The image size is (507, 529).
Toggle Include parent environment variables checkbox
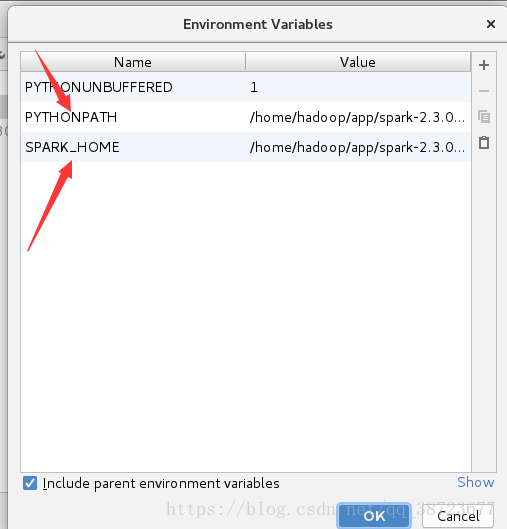pos(30,483)
